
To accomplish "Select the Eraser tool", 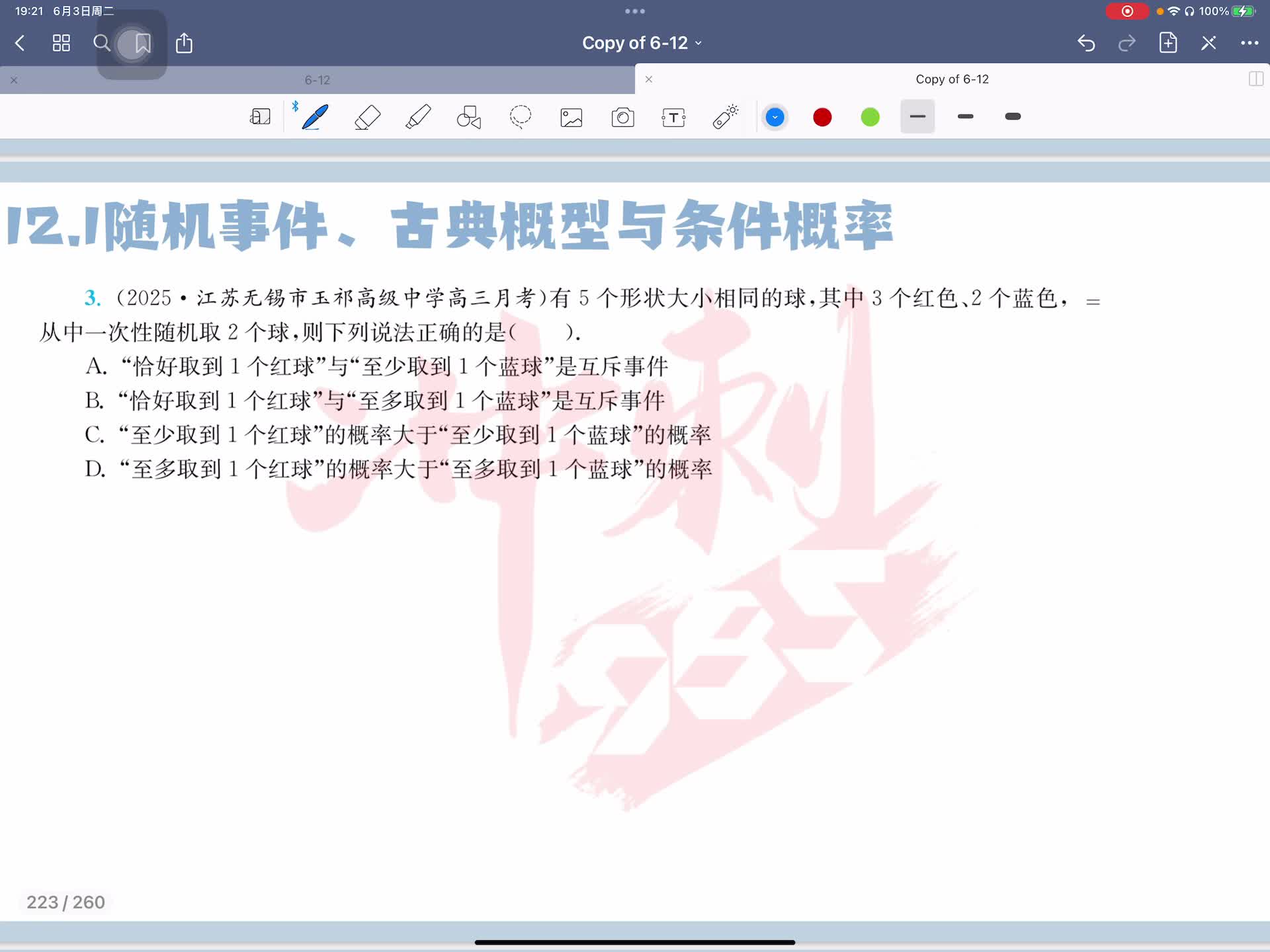I will pyautogui.click(x=367, y=117).
